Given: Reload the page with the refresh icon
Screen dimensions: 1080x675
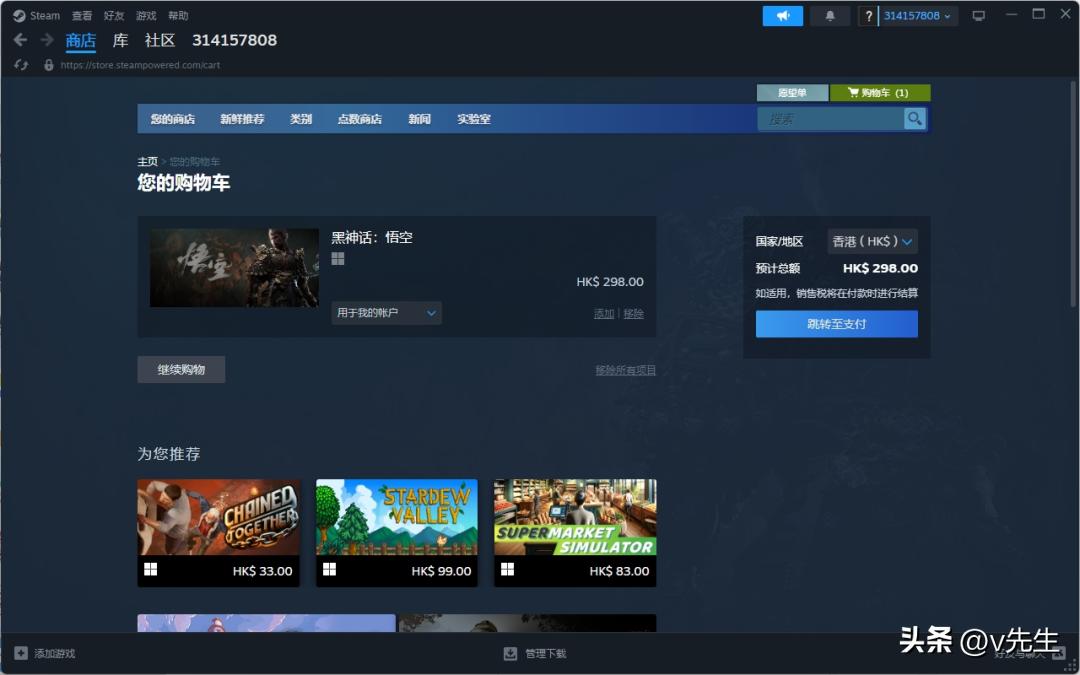Looking at the screenshot, I should pos(21,65).
